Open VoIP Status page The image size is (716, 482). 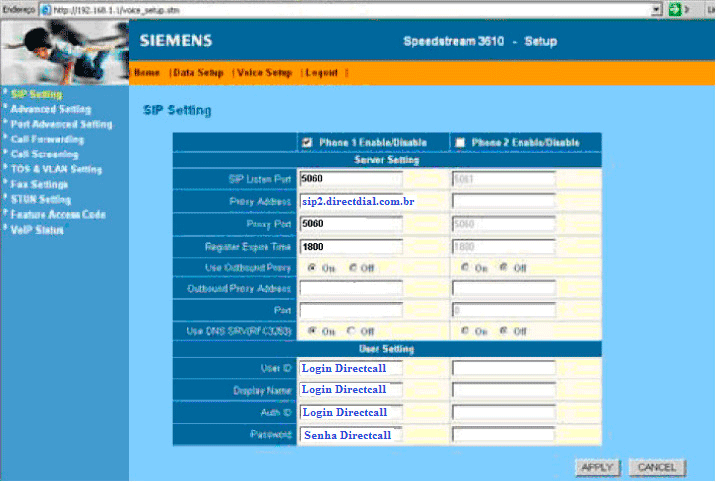tap(37, 230)
